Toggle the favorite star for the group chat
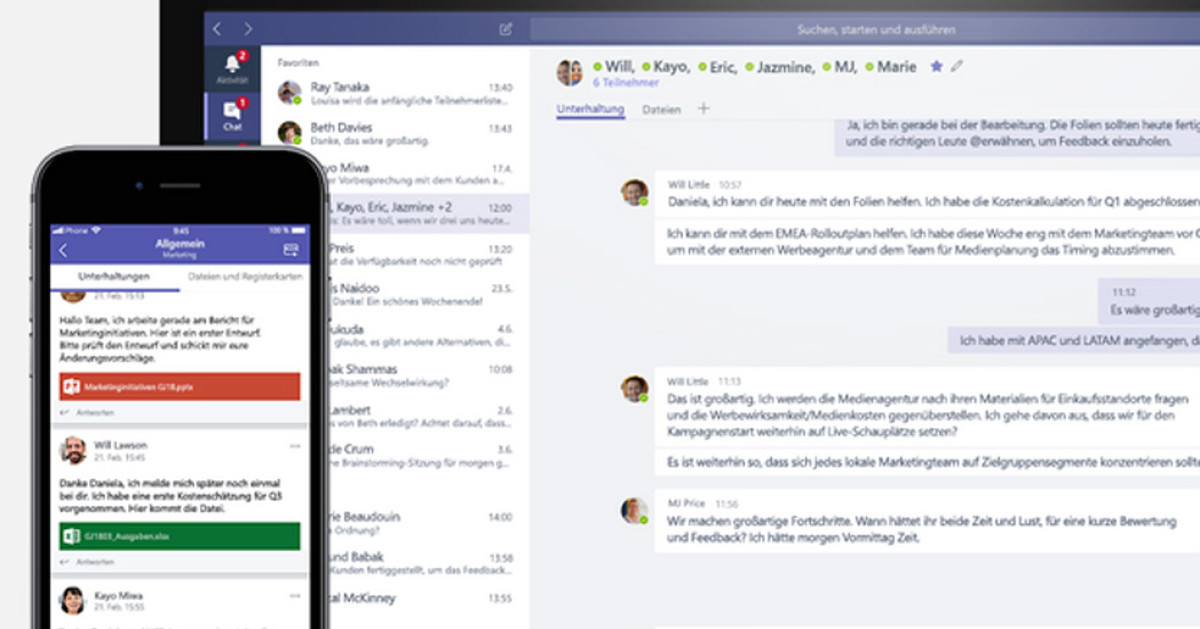Screen dimensions: 1200x629 point(936,67)
